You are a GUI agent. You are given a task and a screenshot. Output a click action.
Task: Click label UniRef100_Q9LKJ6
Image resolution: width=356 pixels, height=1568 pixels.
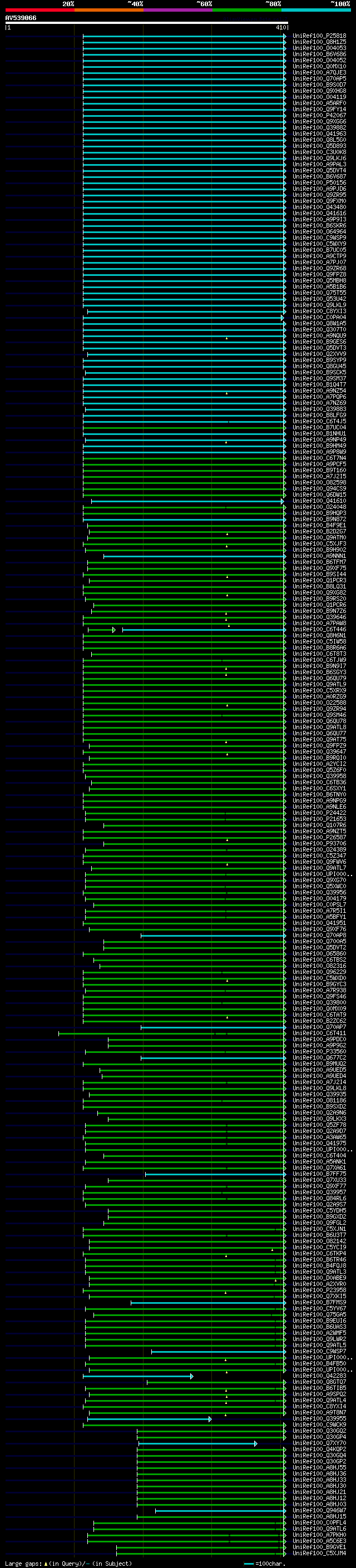pos(319,159)
